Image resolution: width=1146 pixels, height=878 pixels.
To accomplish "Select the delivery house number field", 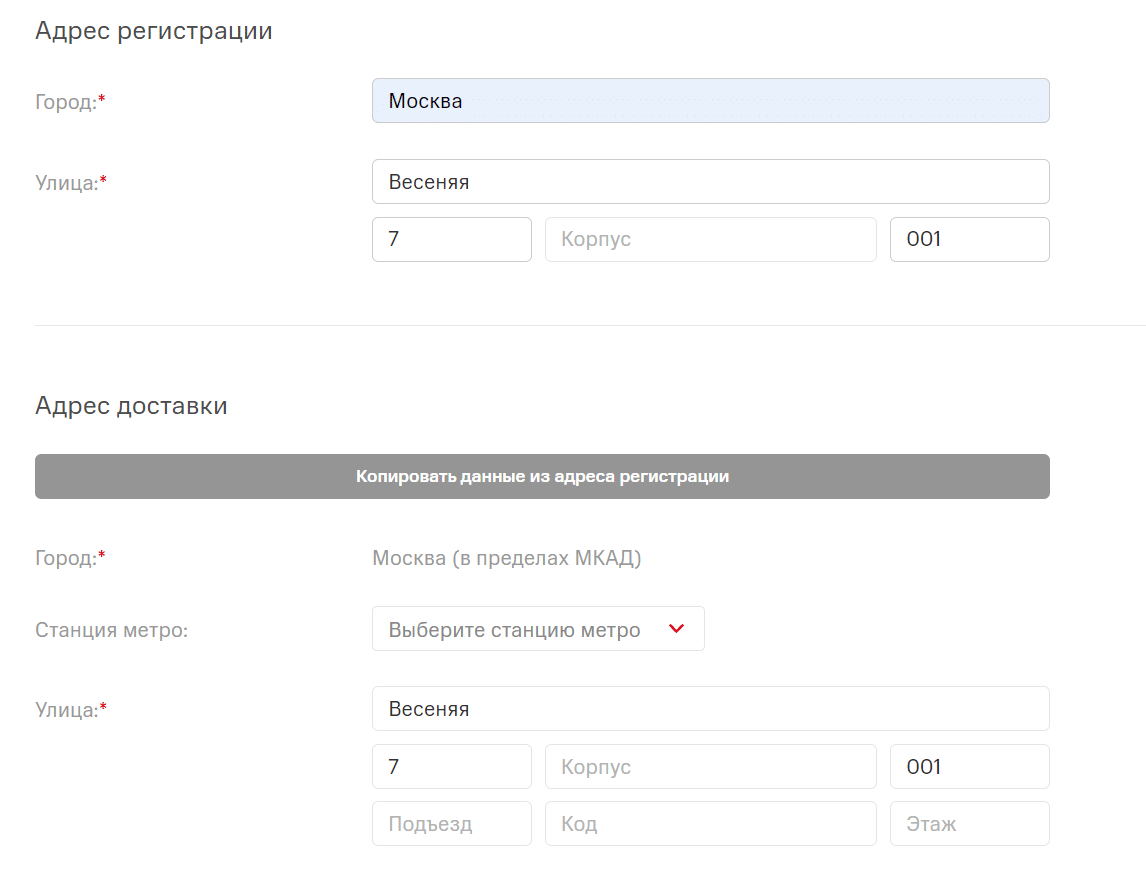I will (451, 767).
